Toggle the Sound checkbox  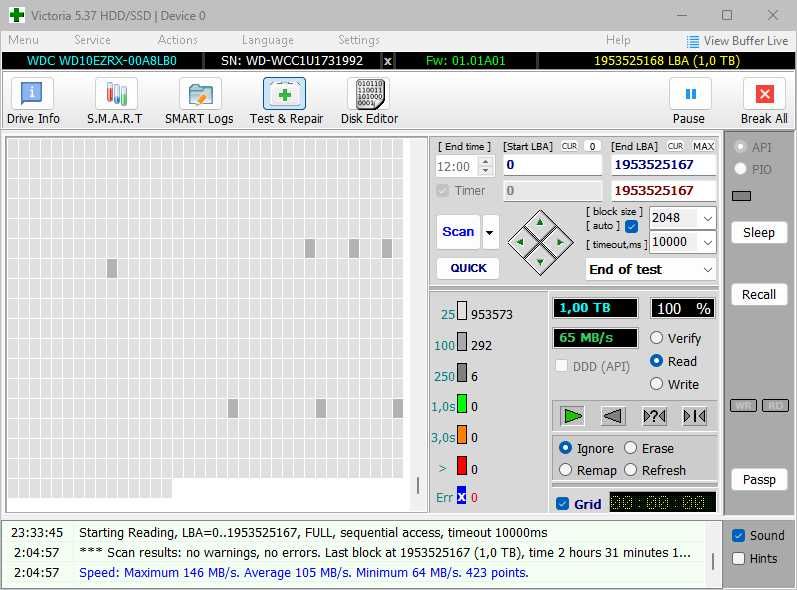[739, 535]
